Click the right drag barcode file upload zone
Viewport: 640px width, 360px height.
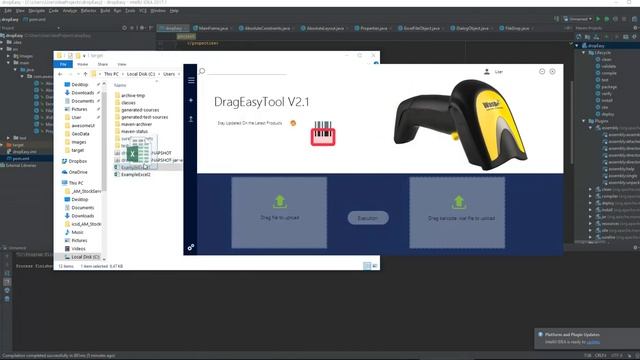click(x=457, y=212)
